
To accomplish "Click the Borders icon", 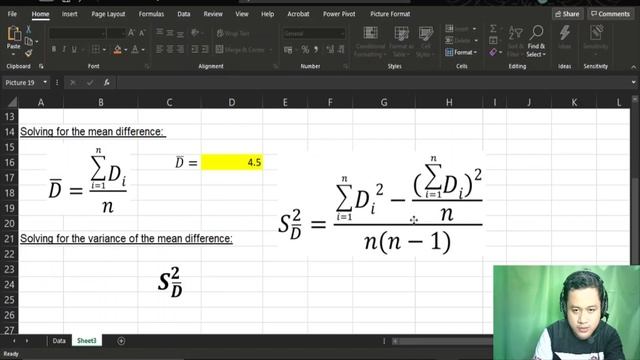I will coord(96,50).
